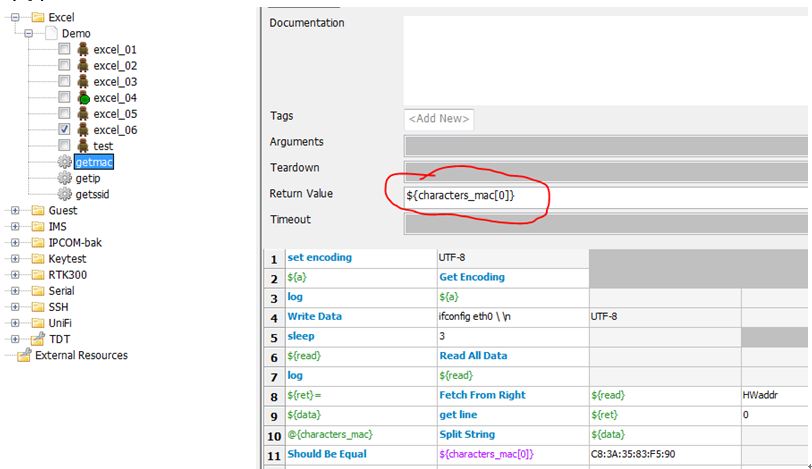Expand the Guest folder
The height and width of the screenshot is (469, 812).
click(x=15, y=211)
